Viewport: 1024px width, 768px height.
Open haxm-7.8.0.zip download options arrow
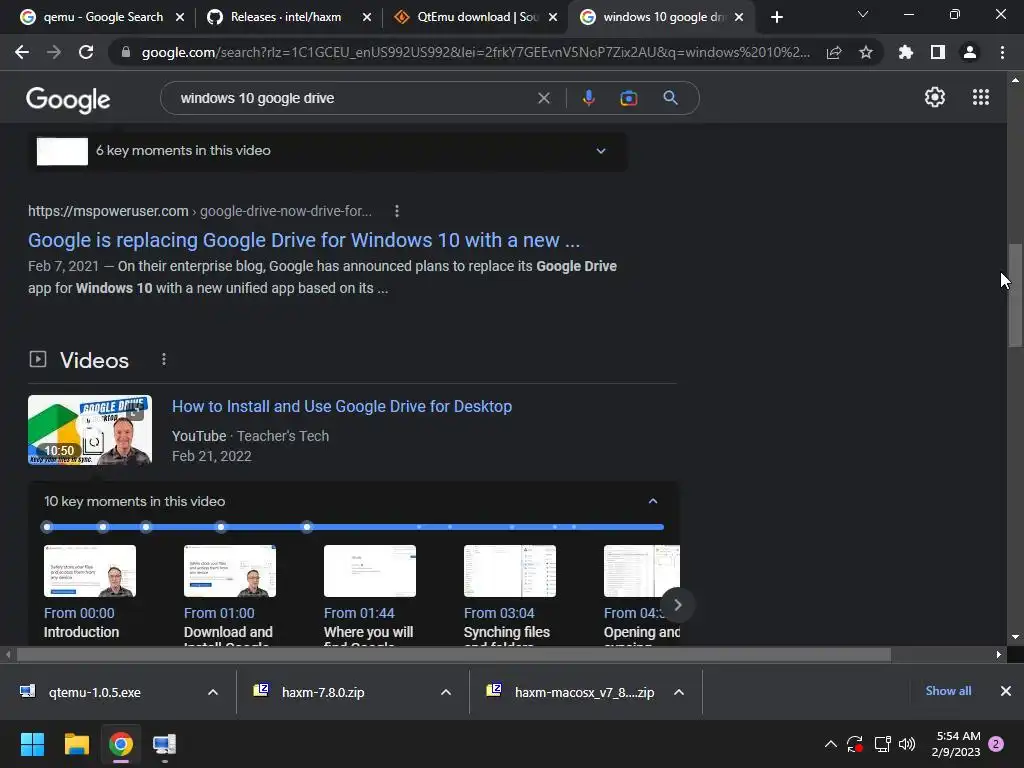point(446,692)
